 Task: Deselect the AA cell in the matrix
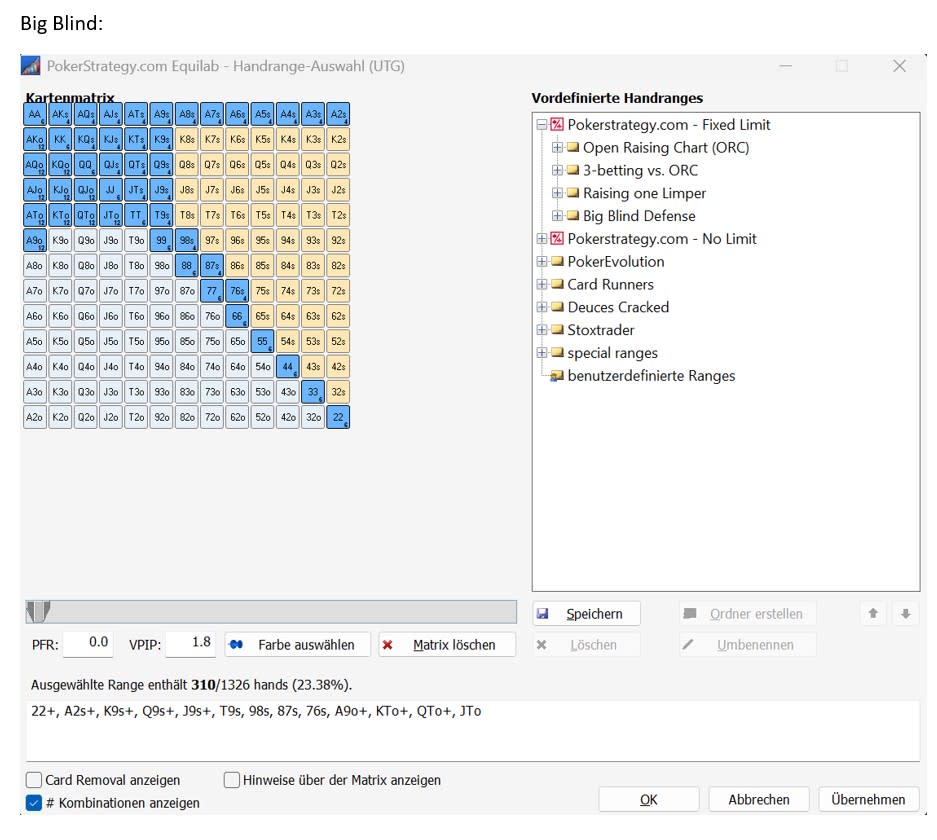point(35,114)
